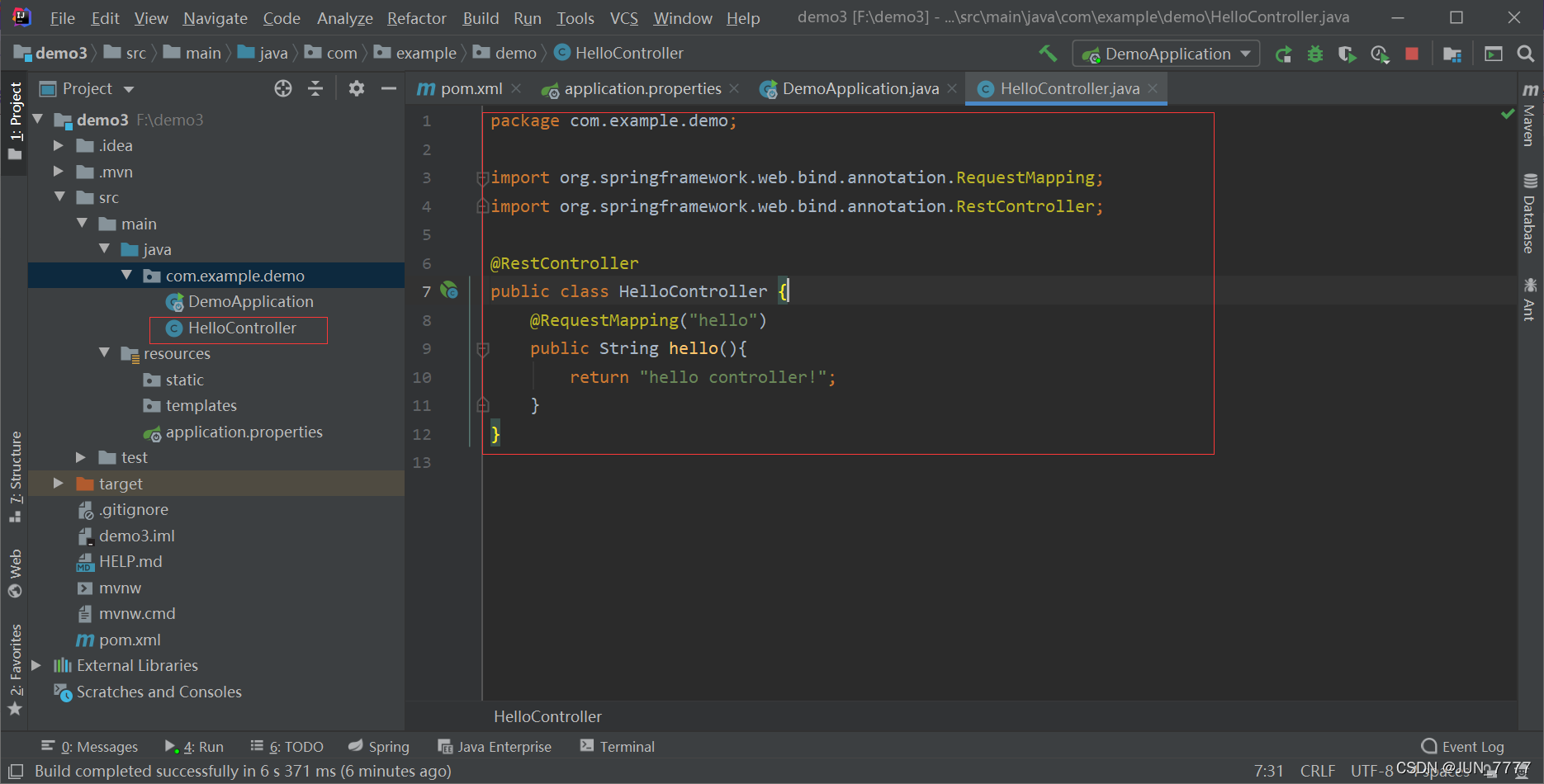
Task: Expand the .idea folder
Action: [59, 145]
